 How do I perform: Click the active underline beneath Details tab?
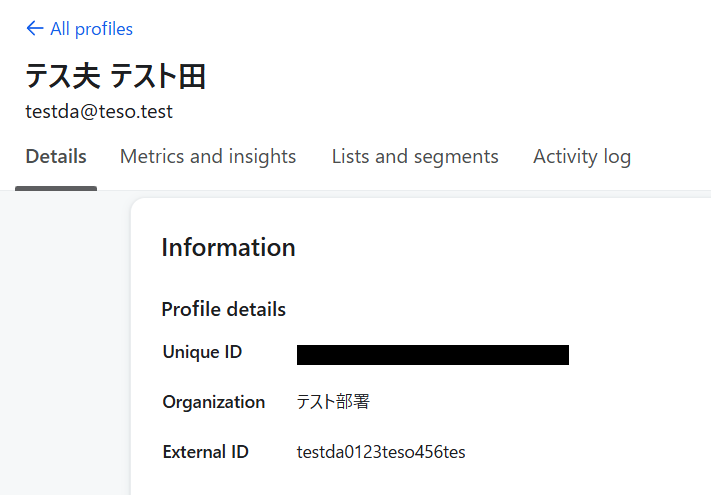click(x=56, y=187)
